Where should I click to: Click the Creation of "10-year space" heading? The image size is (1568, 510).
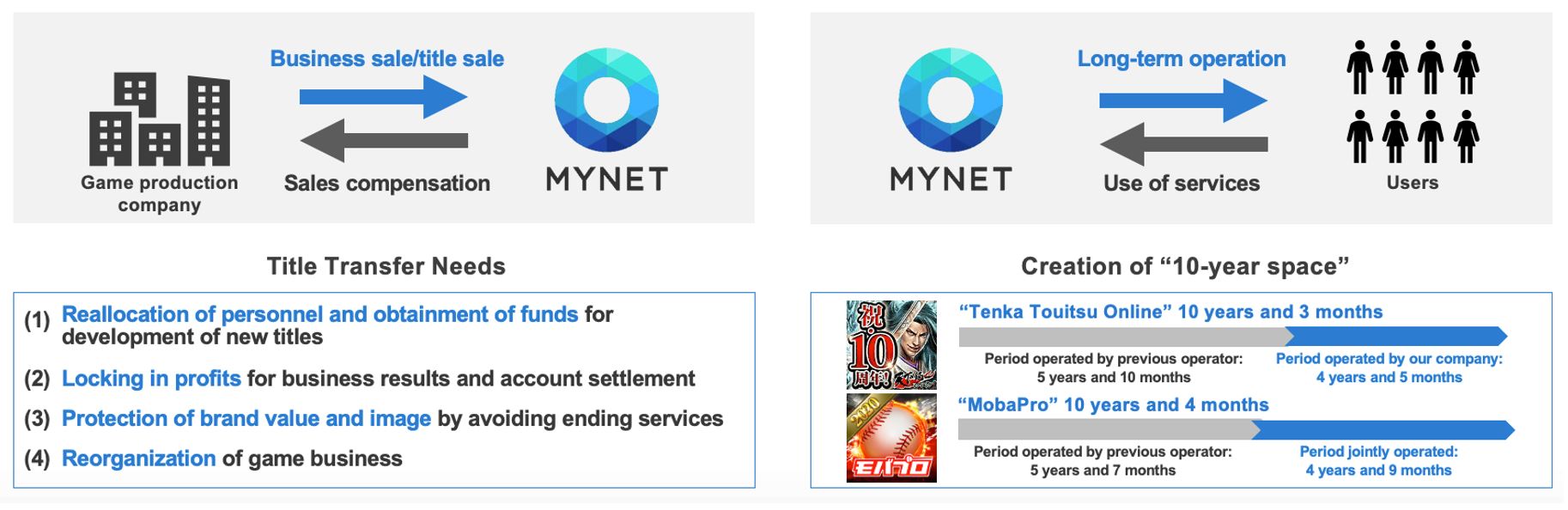pyautogui.click(x=1184, y=266)
